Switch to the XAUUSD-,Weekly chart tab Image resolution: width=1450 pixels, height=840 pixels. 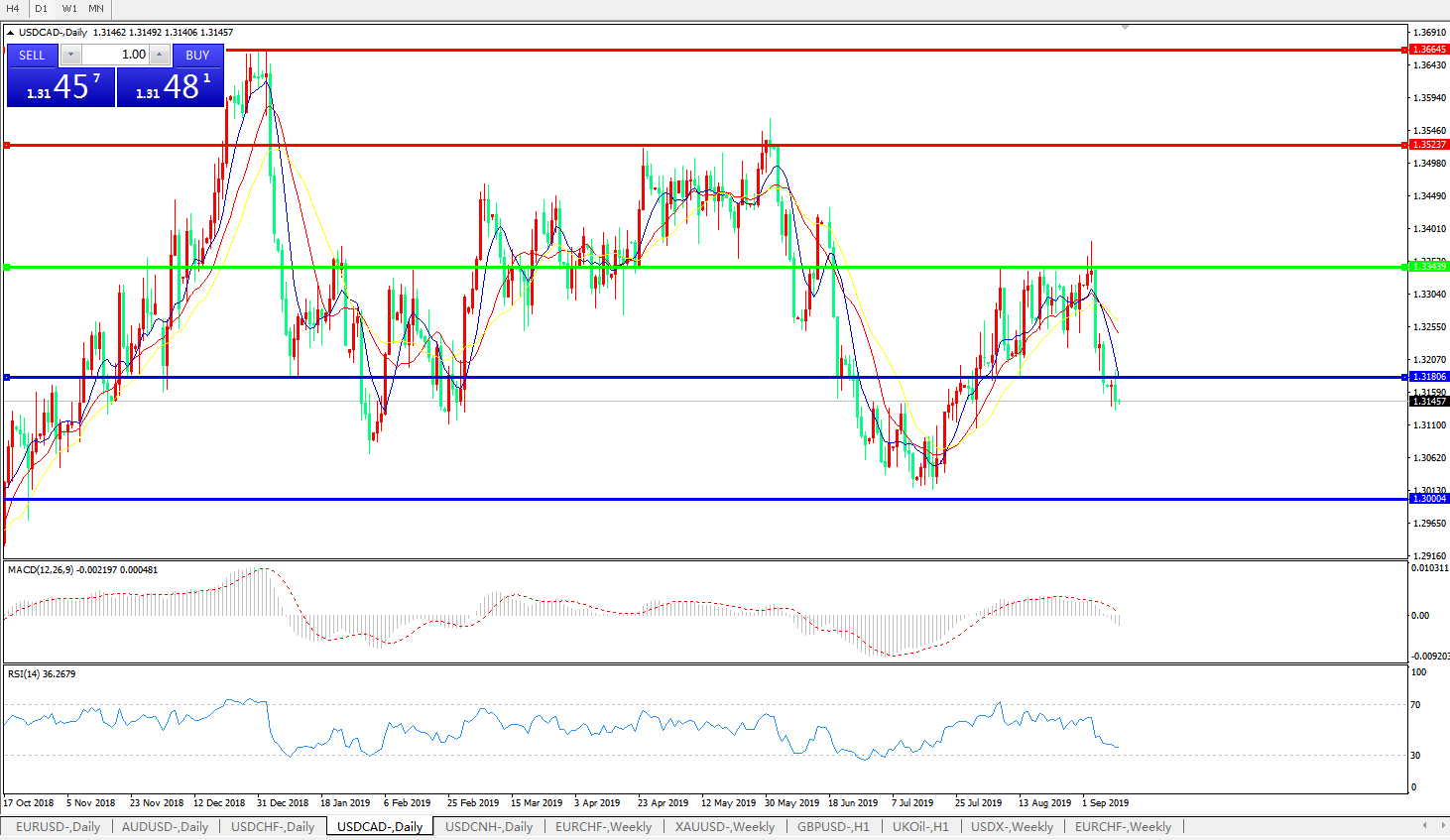point(724,826)
